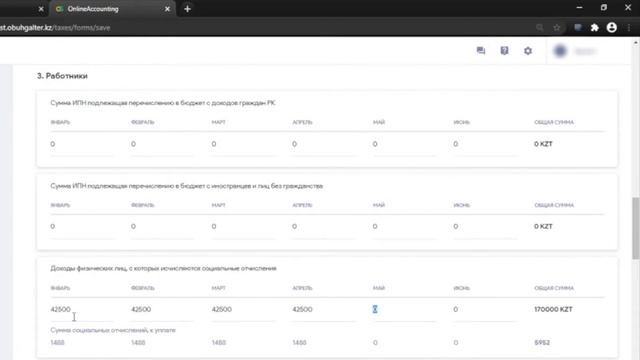Edit March income field showing 42500
Screen dimensions: 640x360
click(243, 309)
